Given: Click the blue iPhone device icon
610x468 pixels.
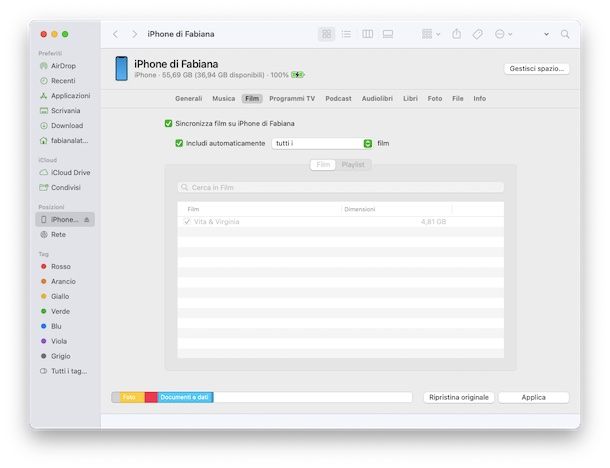Looking at the screenshot, I should click(122, 68).
